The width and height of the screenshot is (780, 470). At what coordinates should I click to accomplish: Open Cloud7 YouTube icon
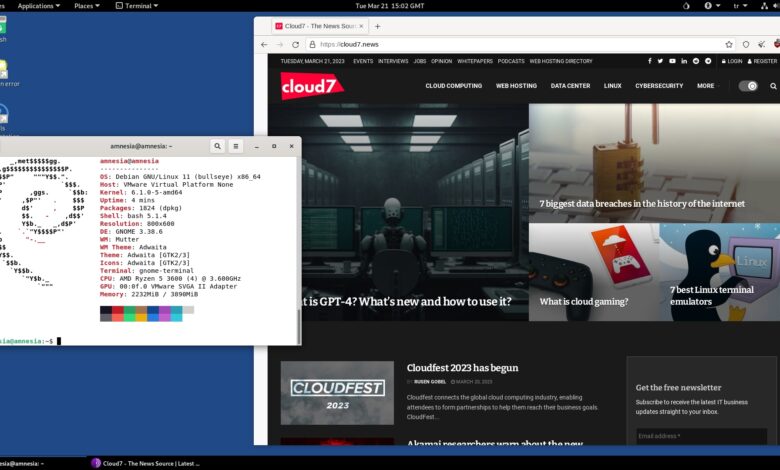tap(672, 61)
